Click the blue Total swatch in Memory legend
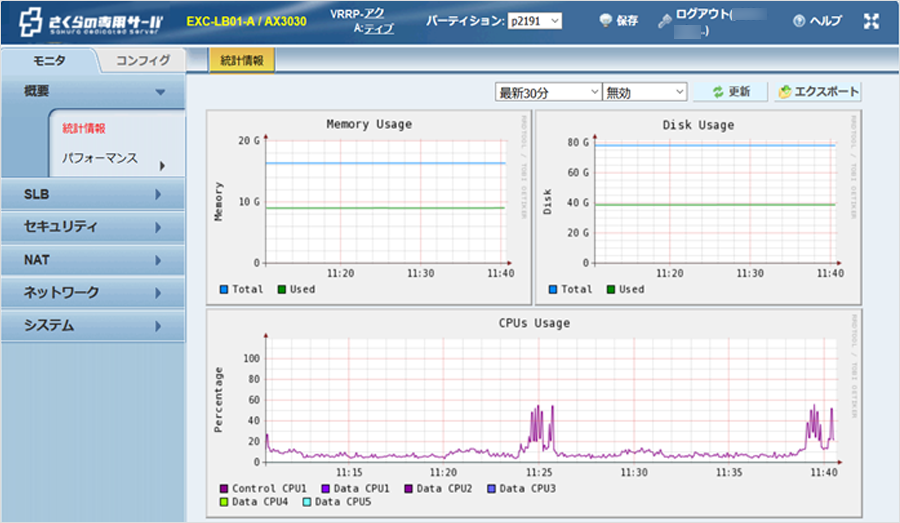 [221, 289]
